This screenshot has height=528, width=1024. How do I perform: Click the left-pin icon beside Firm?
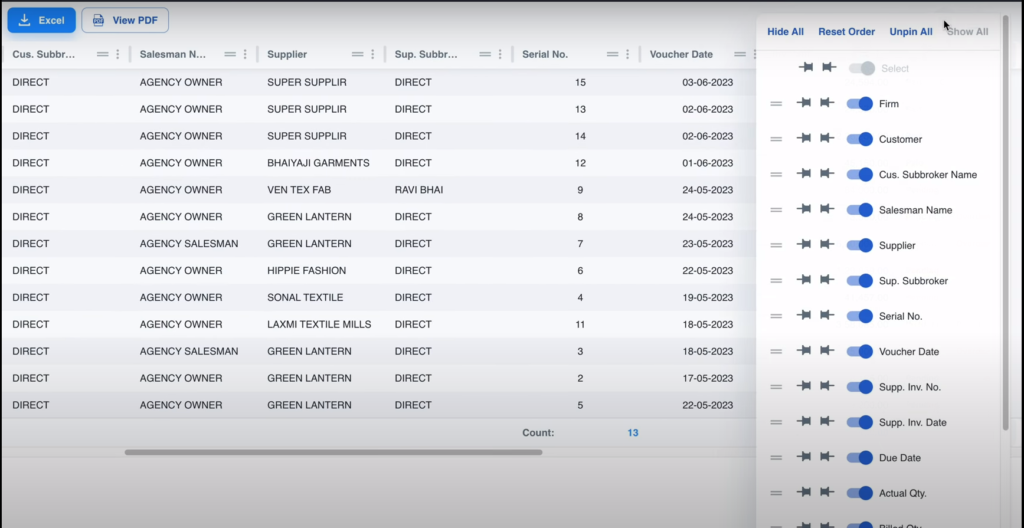pos(805,103)
